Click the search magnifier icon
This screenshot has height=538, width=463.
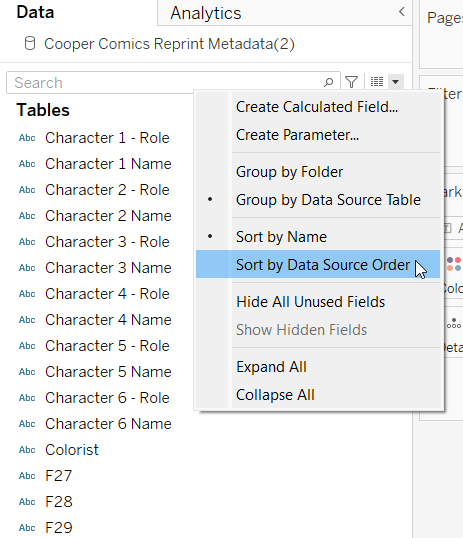(328, 82)
